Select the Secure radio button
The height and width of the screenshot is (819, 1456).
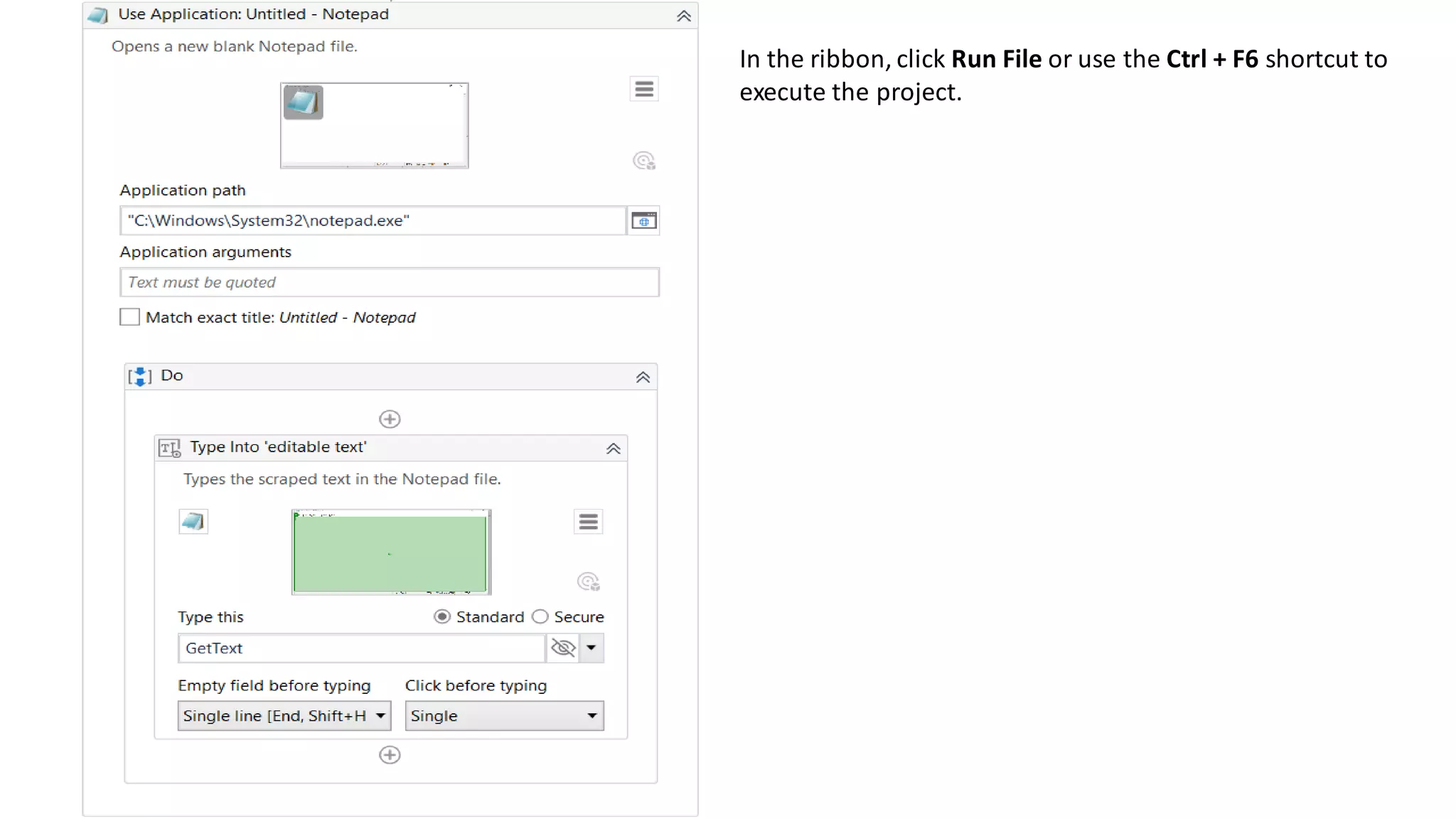click(x=540, y=617)
